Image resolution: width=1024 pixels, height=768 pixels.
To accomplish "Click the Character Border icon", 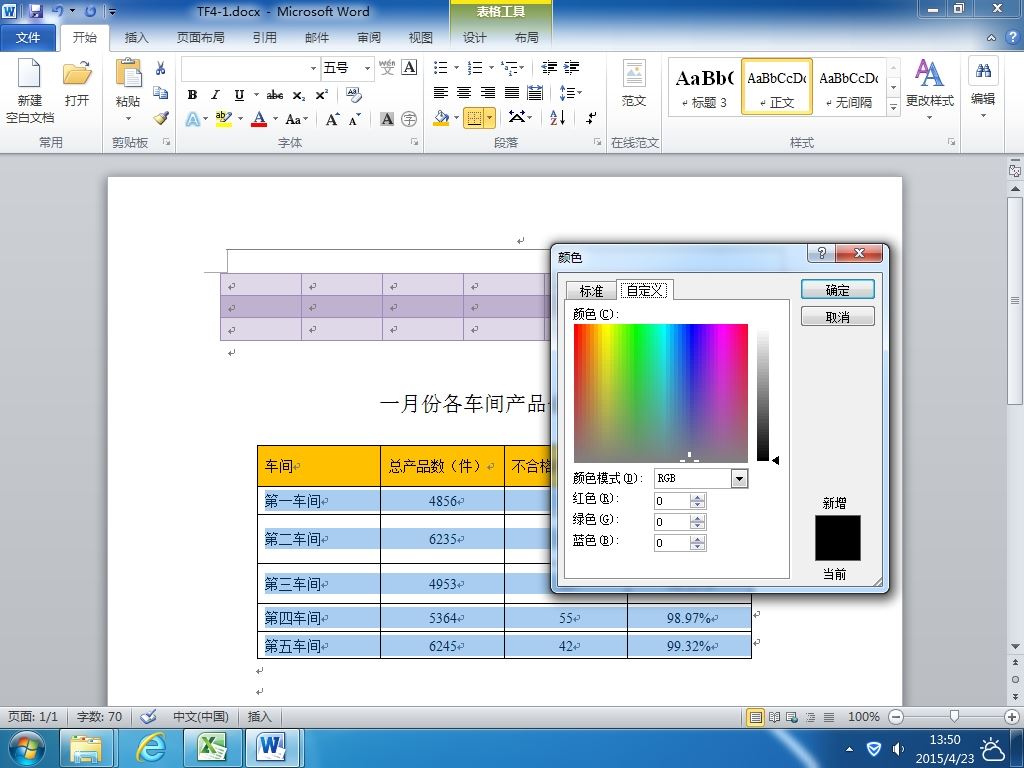I will 409,67.
